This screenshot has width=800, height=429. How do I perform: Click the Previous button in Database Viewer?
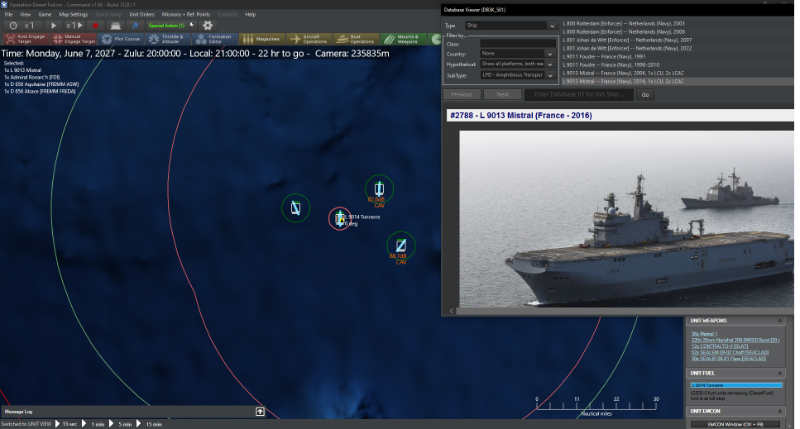(x=462, y=94)
